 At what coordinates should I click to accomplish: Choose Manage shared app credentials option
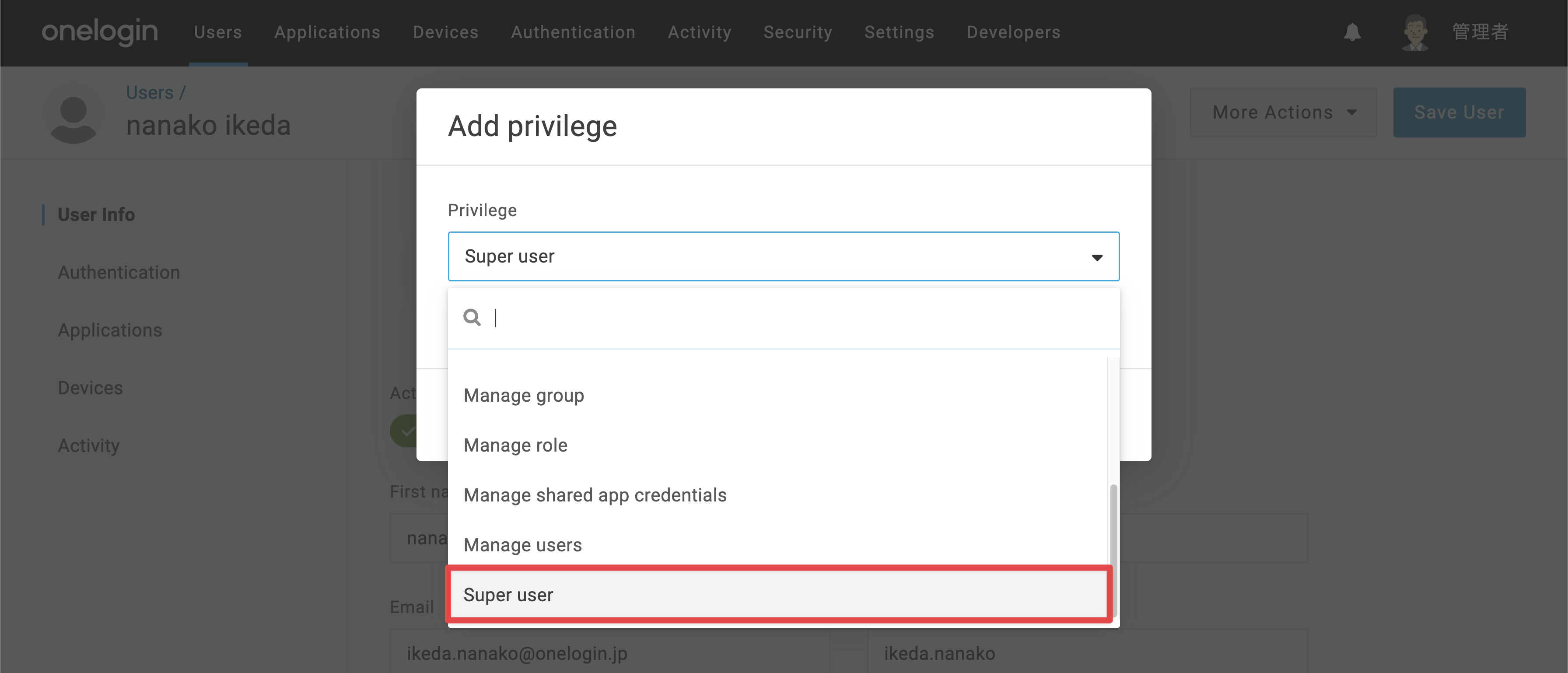pos(777,495)
